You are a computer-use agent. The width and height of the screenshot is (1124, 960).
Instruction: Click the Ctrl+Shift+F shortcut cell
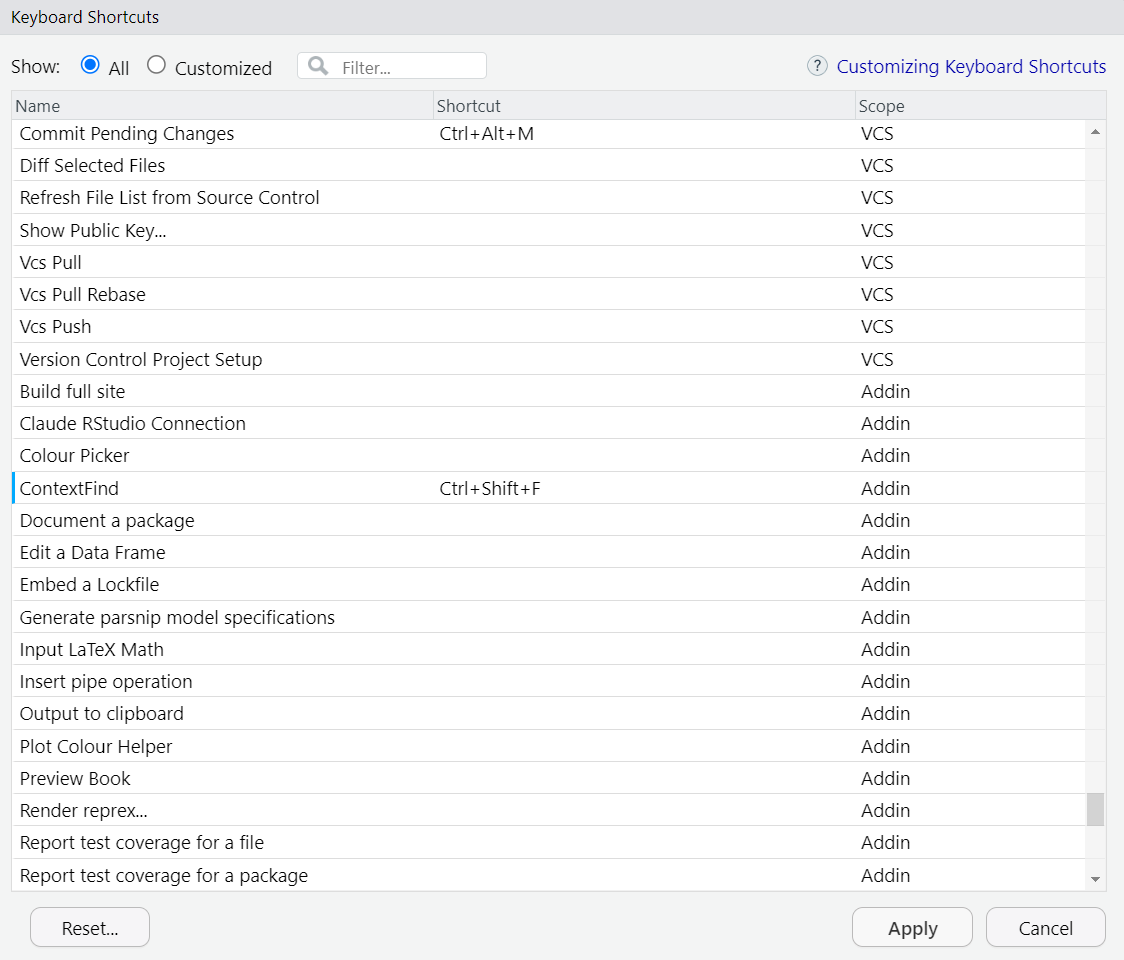point(490,489)
